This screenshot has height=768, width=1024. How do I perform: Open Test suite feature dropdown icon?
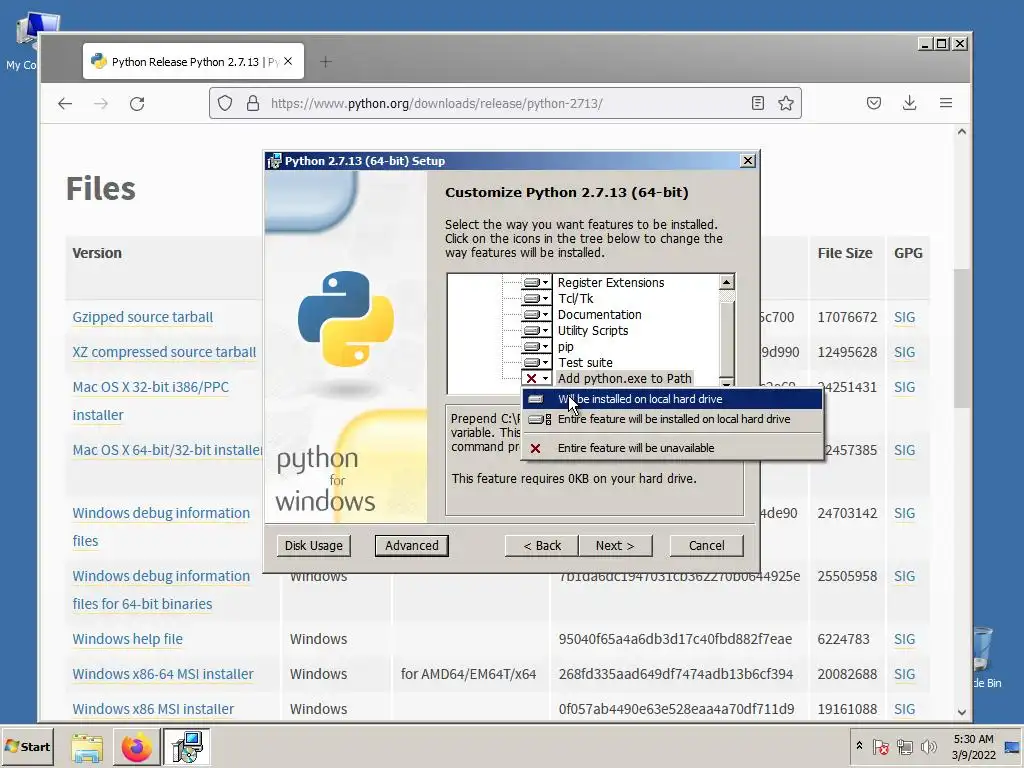point(536,362)
